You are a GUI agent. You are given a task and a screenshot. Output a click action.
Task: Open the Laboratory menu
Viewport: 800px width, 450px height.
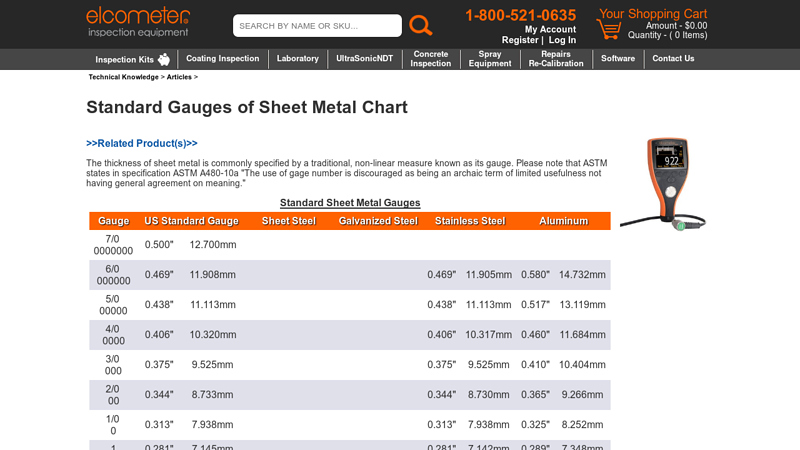pyautogui.click(x=297, y=59)
